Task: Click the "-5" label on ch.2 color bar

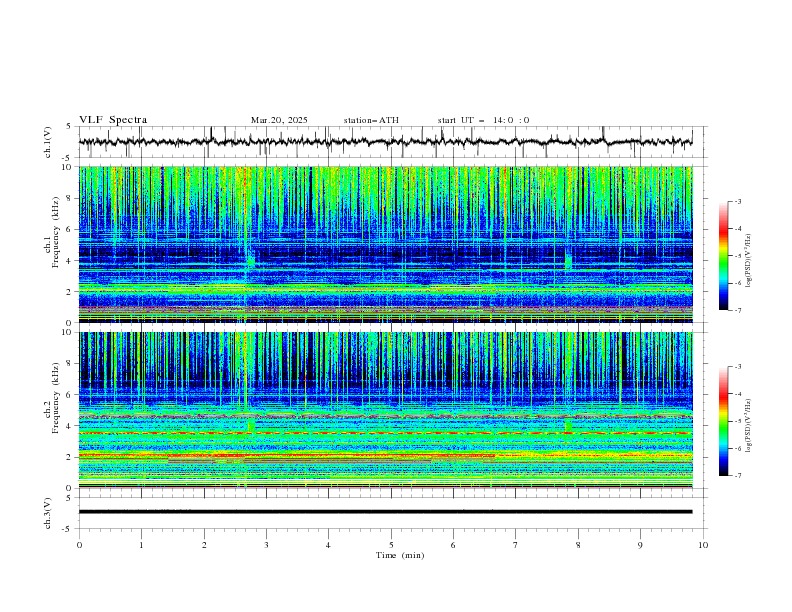Action: point(737,421)
